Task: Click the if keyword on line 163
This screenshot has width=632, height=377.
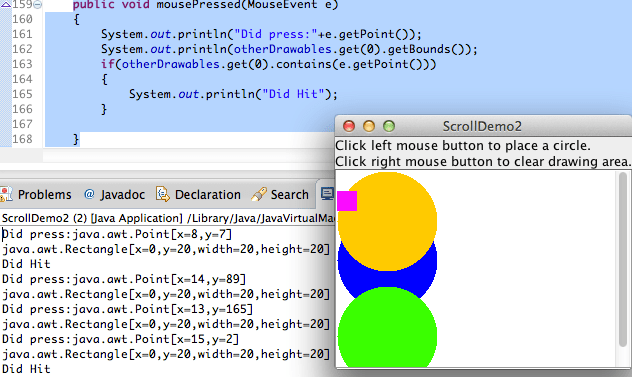Action: click(x=107, y=64)
